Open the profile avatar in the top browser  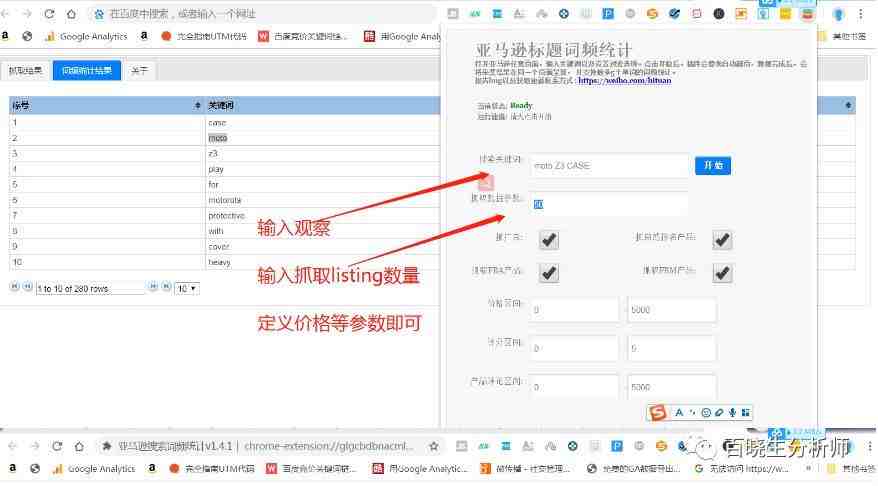(x=838, y=14)
